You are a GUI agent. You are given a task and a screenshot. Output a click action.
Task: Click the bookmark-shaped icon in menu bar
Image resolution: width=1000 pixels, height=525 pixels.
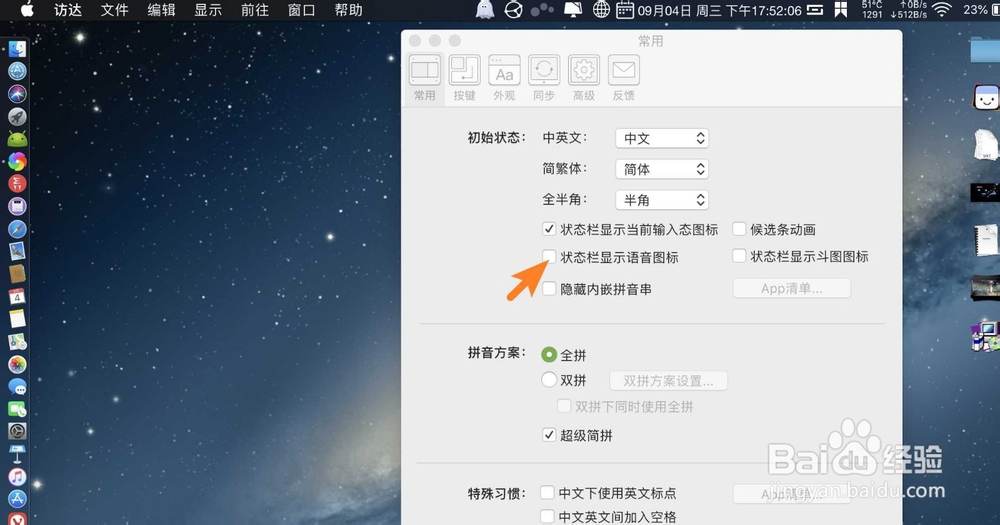(x=841, y=10)
